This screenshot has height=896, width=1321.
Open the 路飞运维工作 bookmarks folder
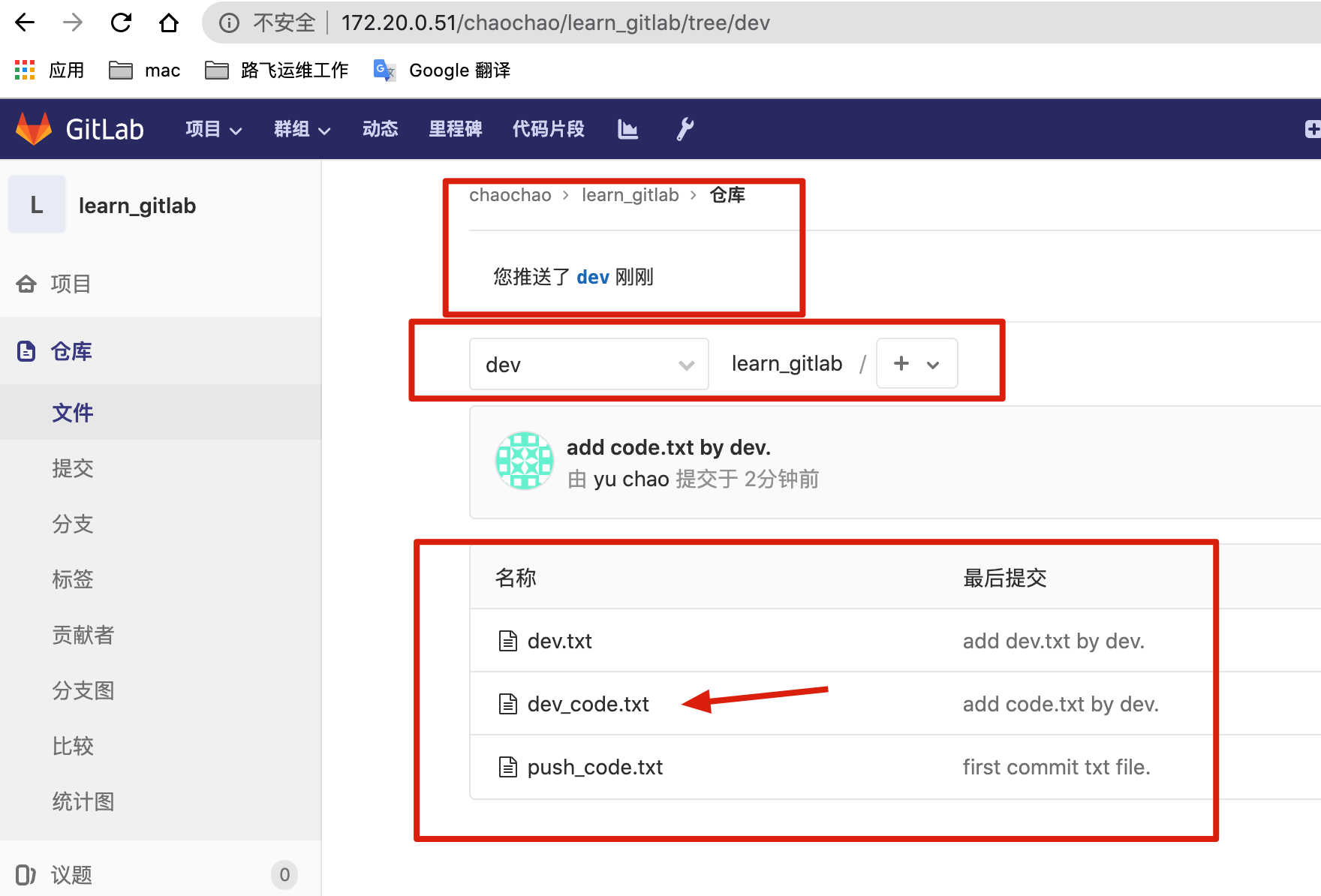click(277, 70)
